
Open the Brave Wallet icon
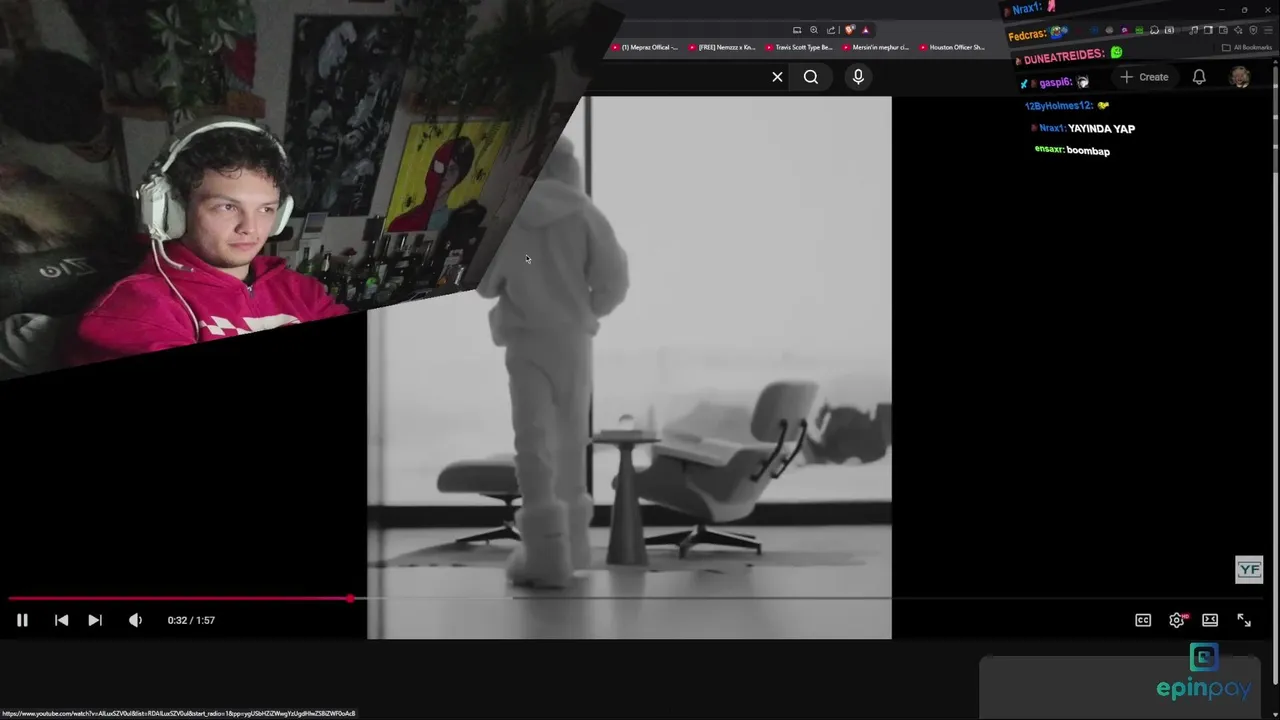point(1223,30)
